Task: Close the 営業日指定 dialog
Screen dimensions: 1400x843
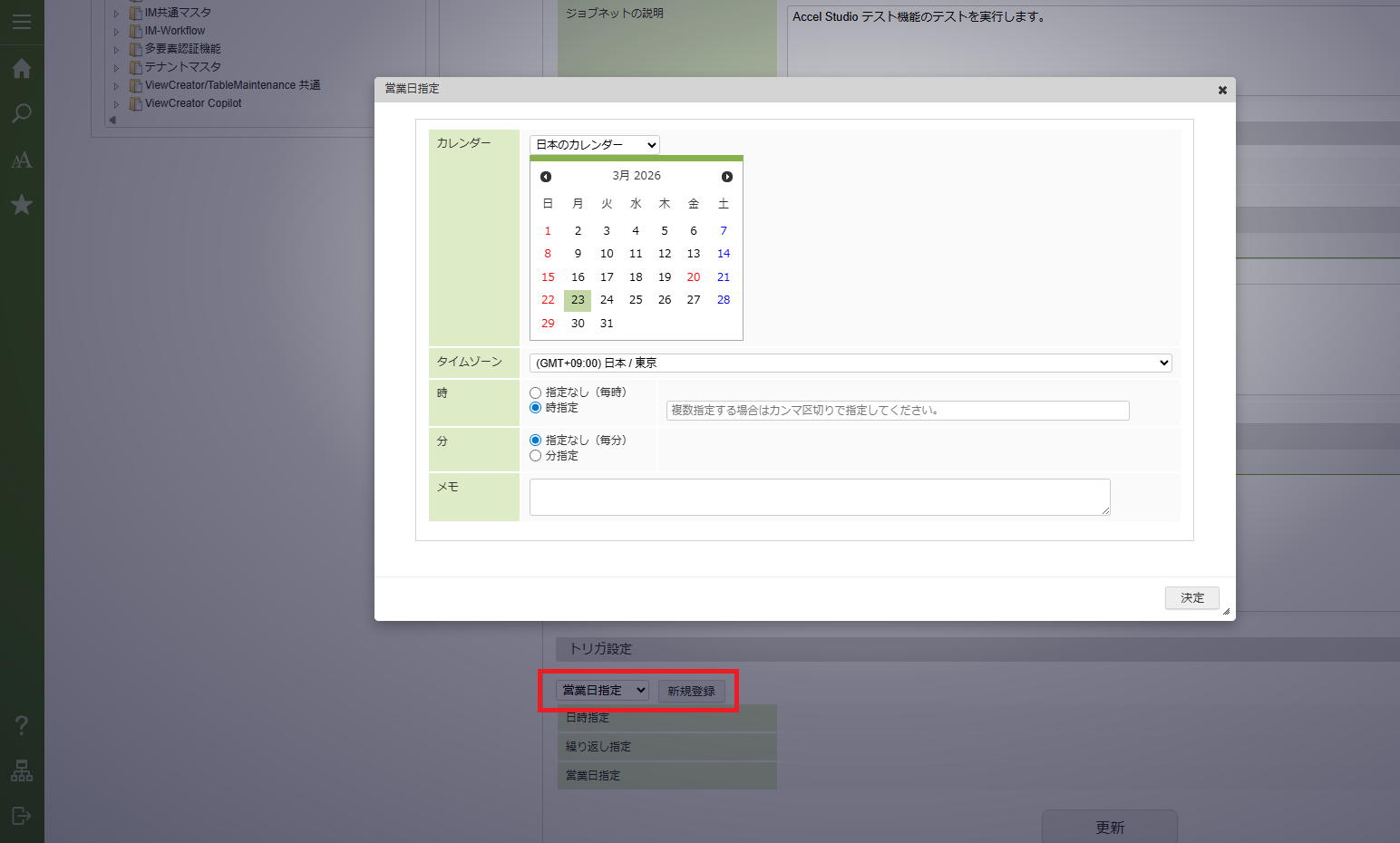Action: click(1222, 90)
